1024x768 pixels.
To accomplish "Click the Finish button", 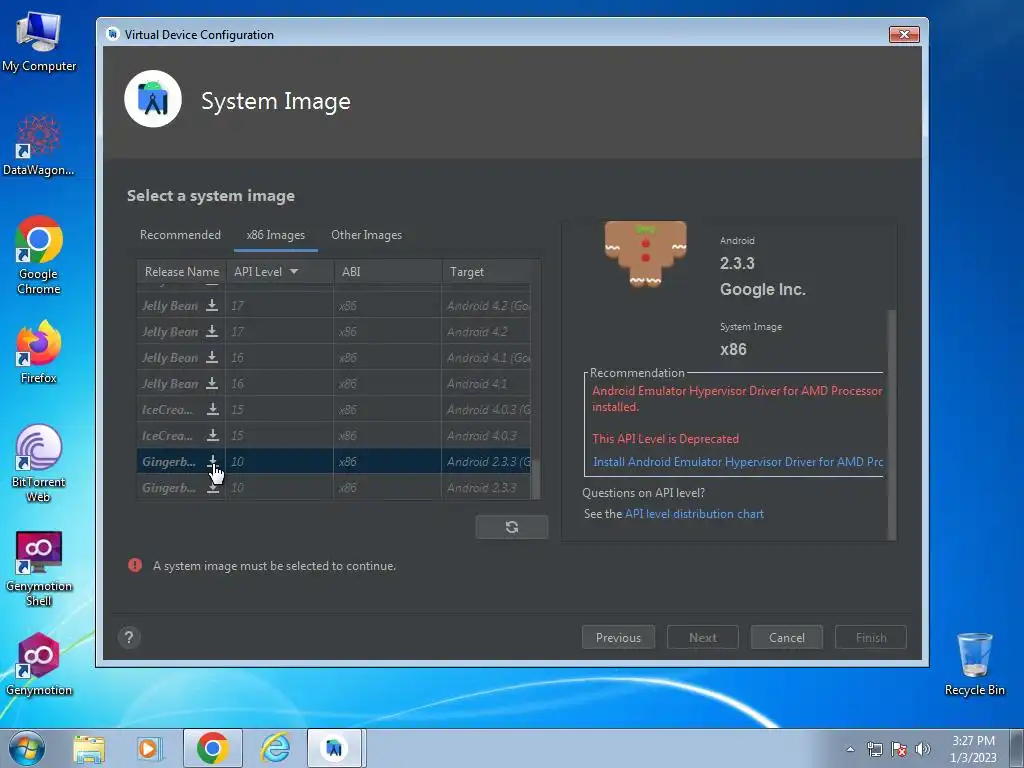I will click(871, 637).
